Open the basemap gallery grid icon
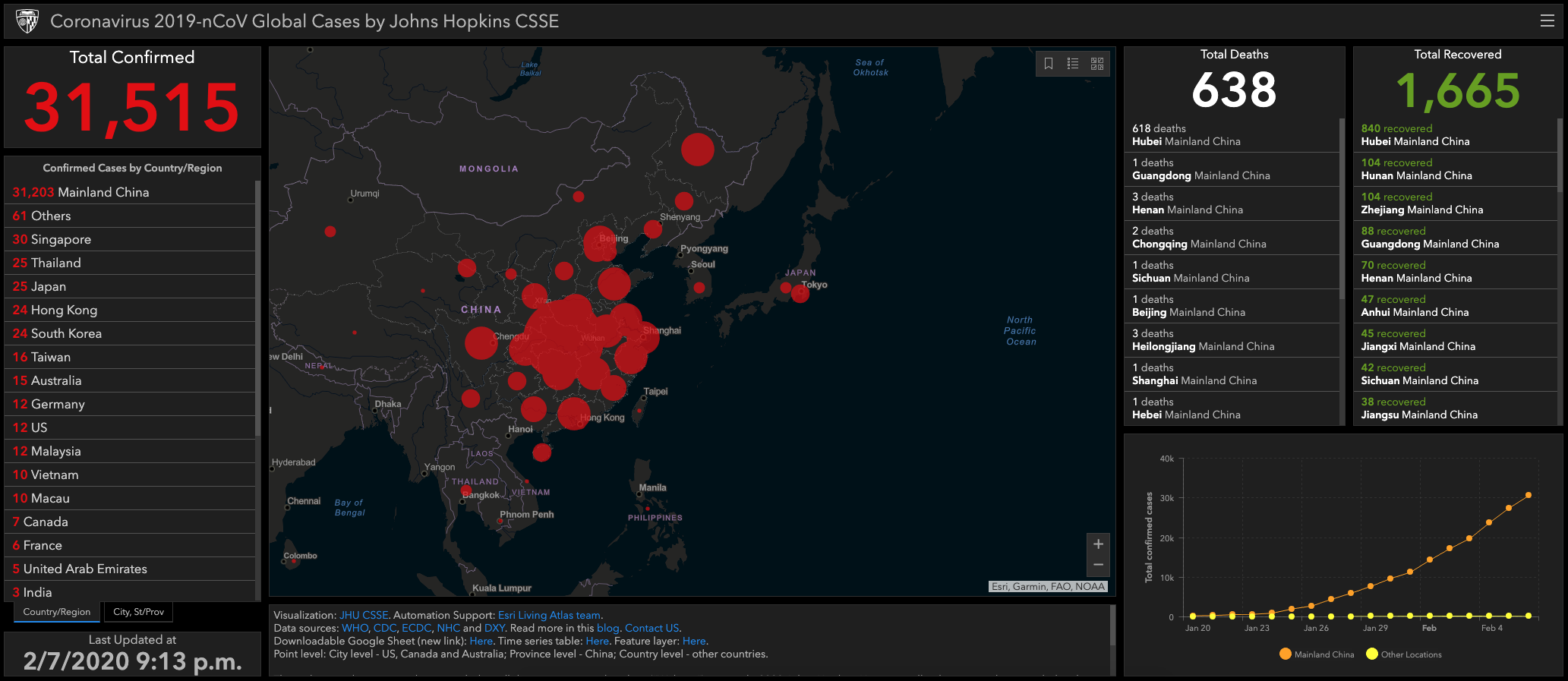 1097,64
